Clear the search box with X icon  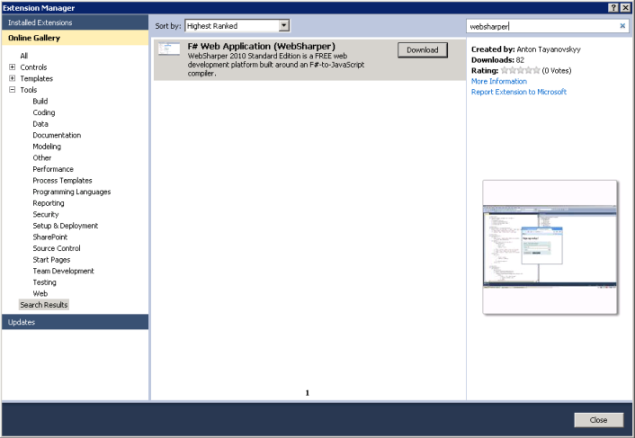coord(622,26)
